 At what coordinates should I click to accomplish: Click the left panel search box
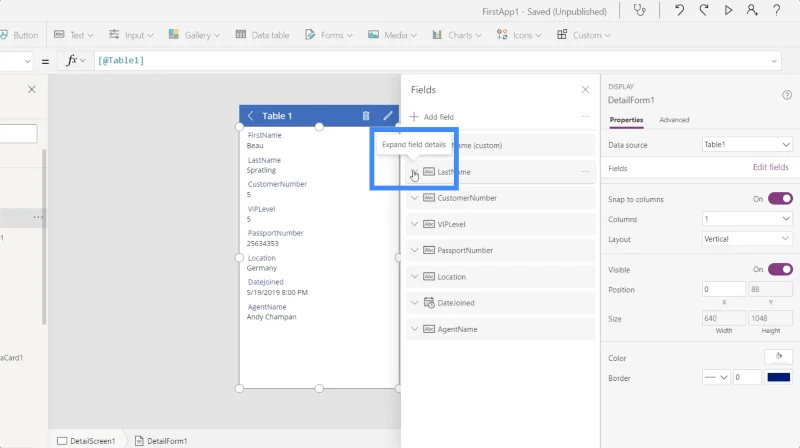(x=18, y=134)
